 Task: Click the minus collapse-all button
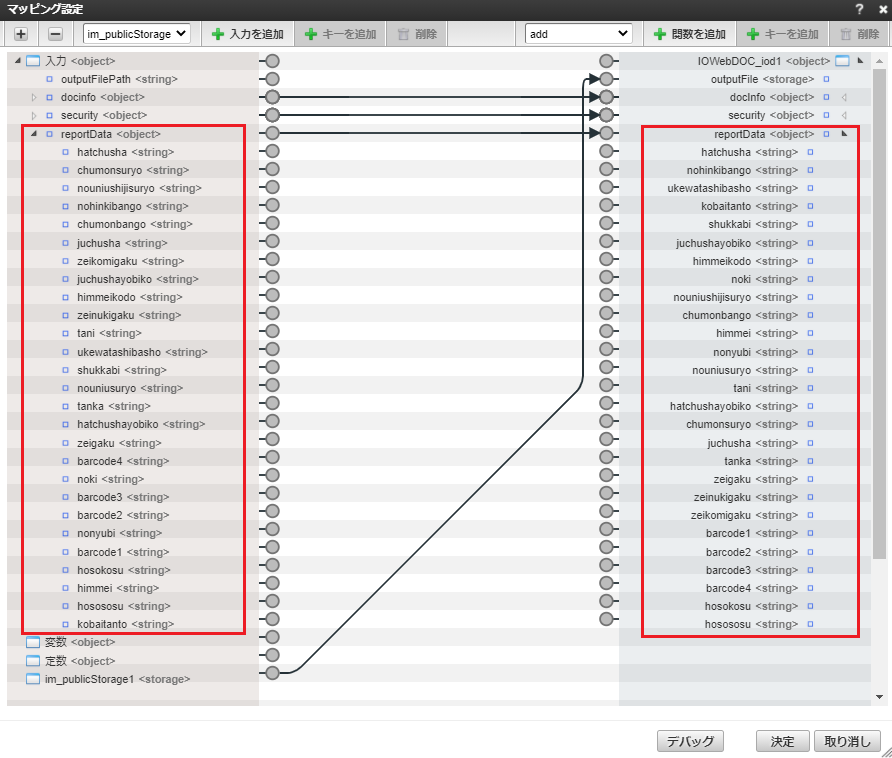[55, 34]
